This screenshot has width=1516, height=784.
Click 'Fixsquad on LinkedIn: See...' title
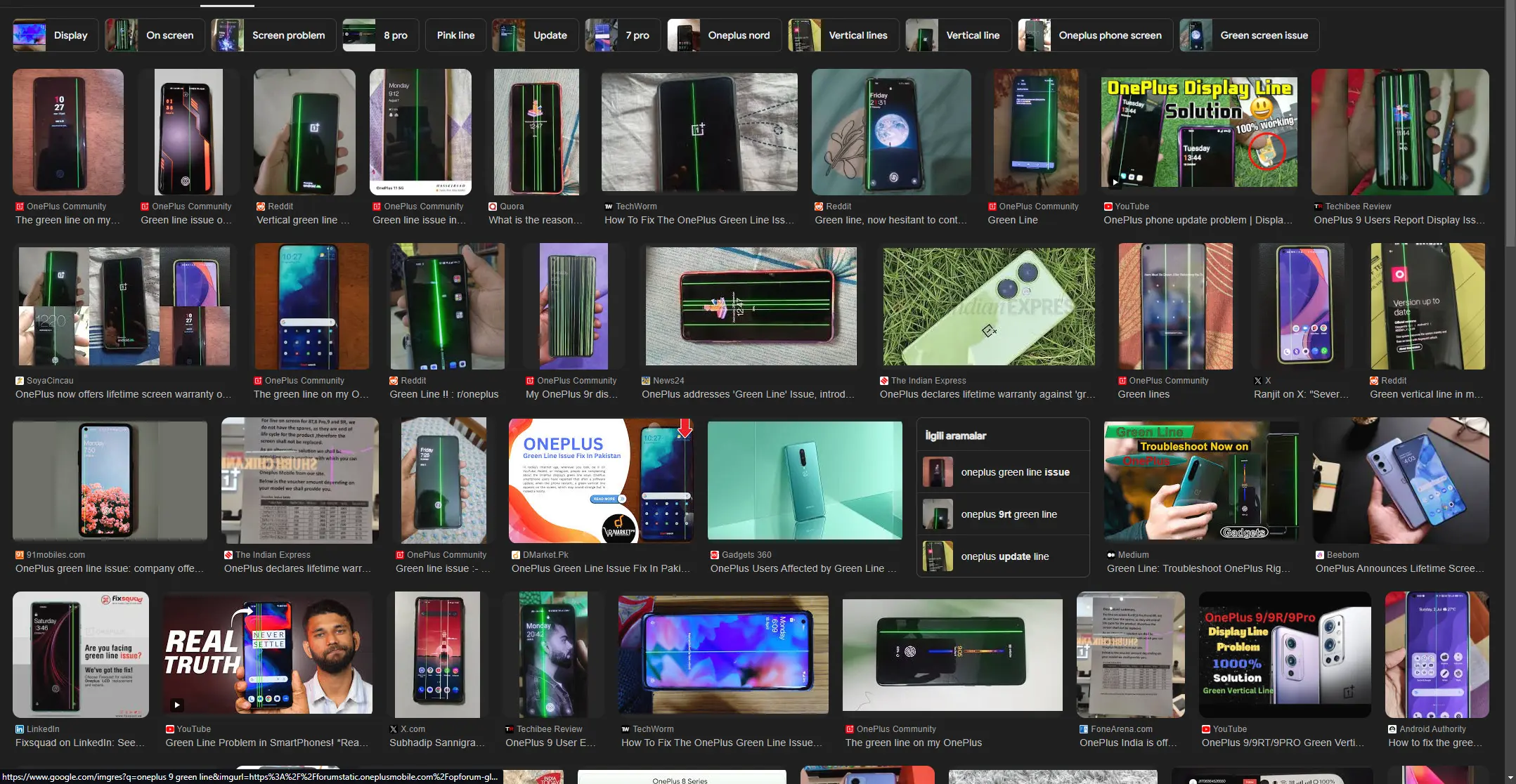[x=80, y=743]
